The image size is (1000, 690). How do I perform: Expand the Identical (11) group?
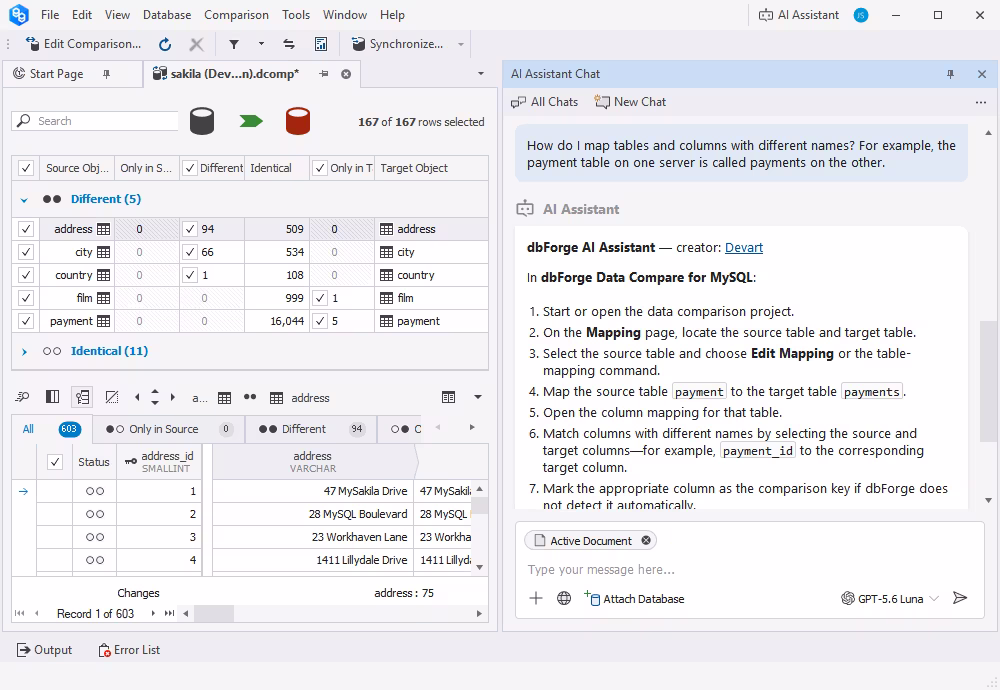pos(24,351)
